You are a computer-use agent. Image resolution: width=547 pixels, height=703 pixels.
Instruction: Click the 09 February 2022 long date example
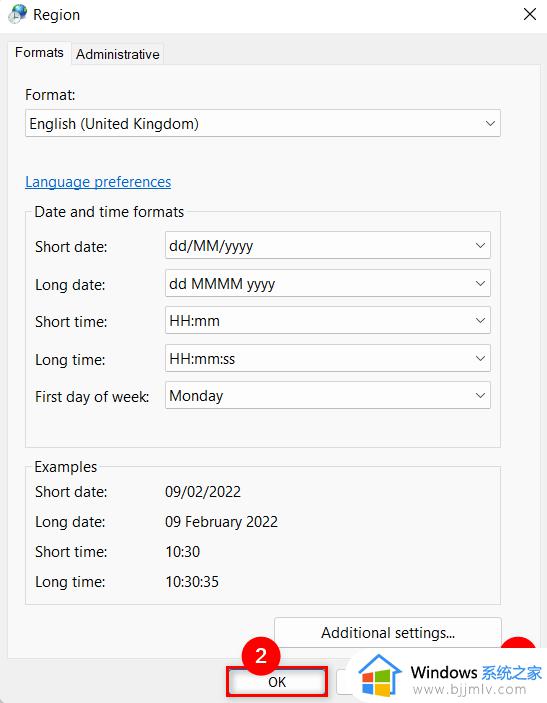[221, 521]
